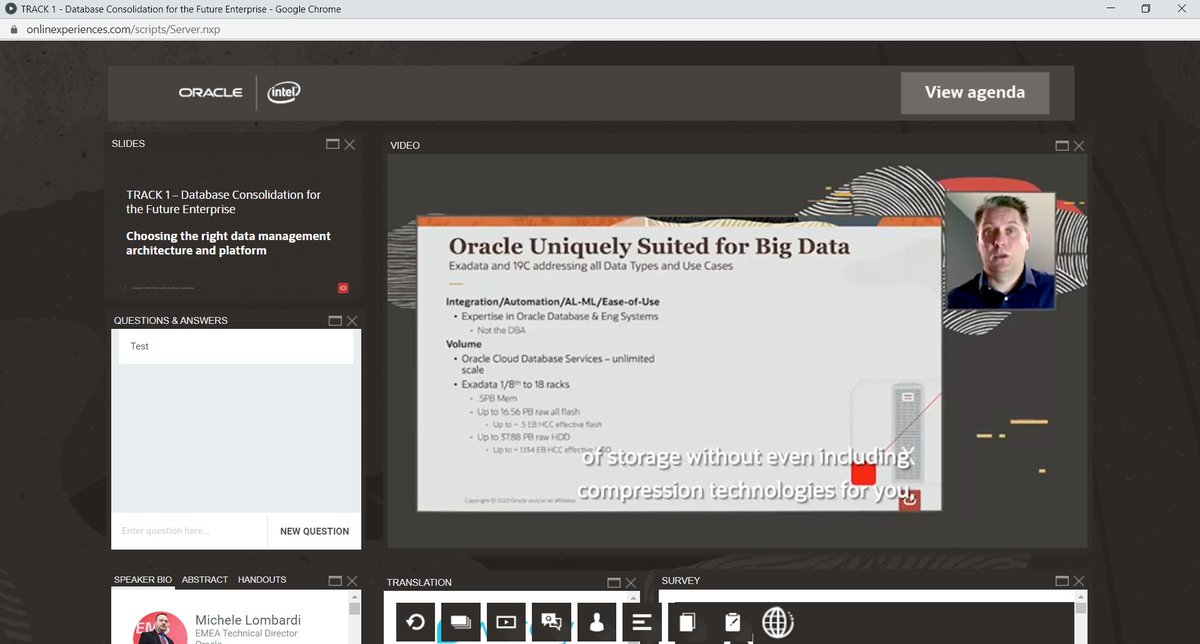Click the address bar URL onlinexperiences.com
This screenshot has height=644, width=1200.
tap(121, 29)
